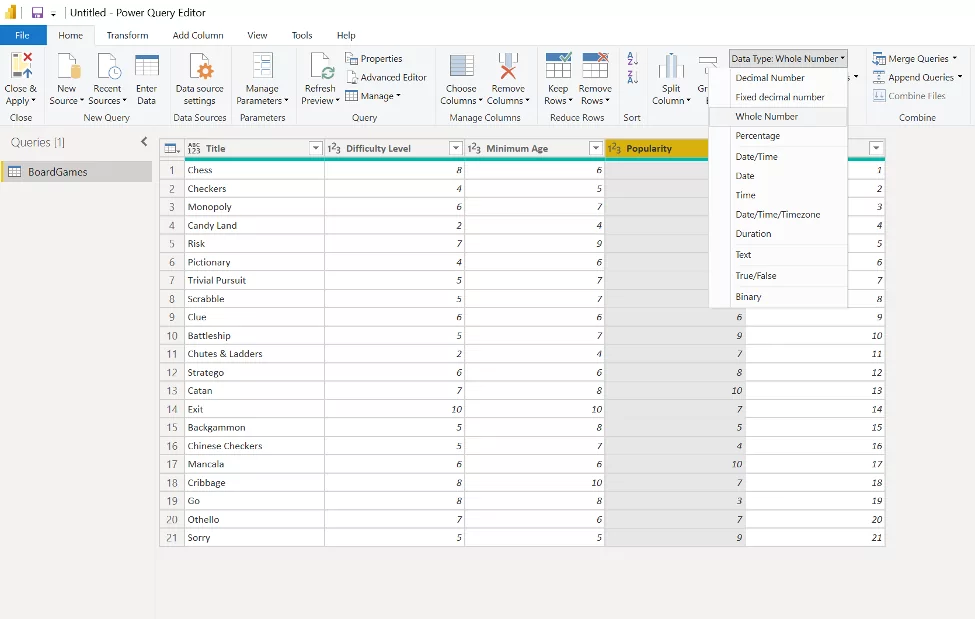The image size is (977, 620).
Task: Select Whole Number in the type list
Action: [779, 117]
